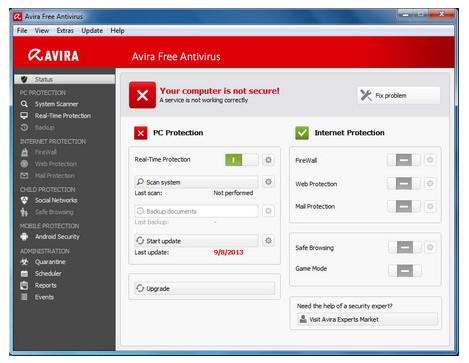Viewport: 469px width, 363px height.
Task: Open Reports sidebar entry
Action: 46,285
